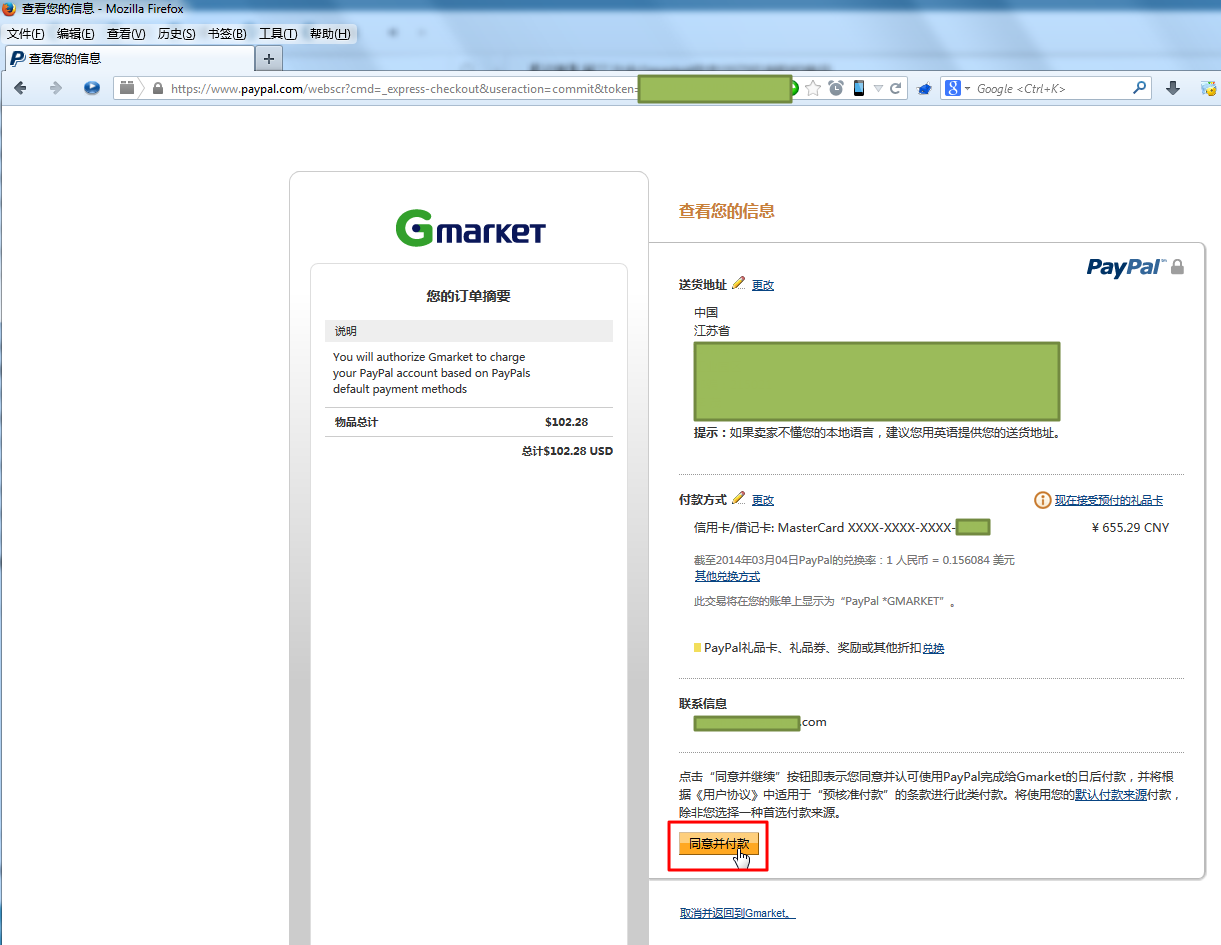Open the Downloads arrow icon
This screenshot has width=1221, height=945.
[x=1174, y=88]
